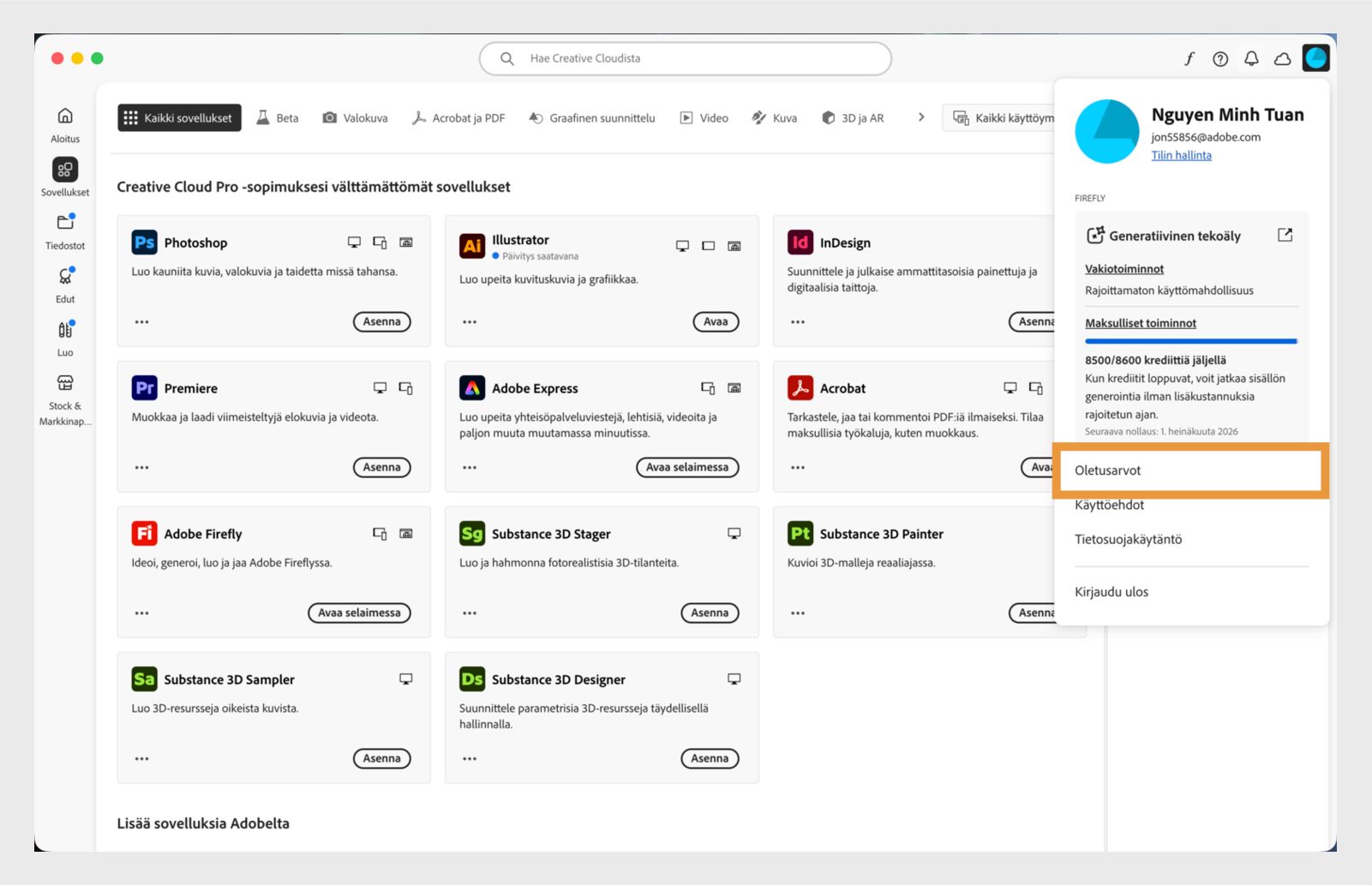Image resolution: width=1372 pixels, height=886 pixels.
Task: Open the Aloitus home icon
Action: pos(65,116)
